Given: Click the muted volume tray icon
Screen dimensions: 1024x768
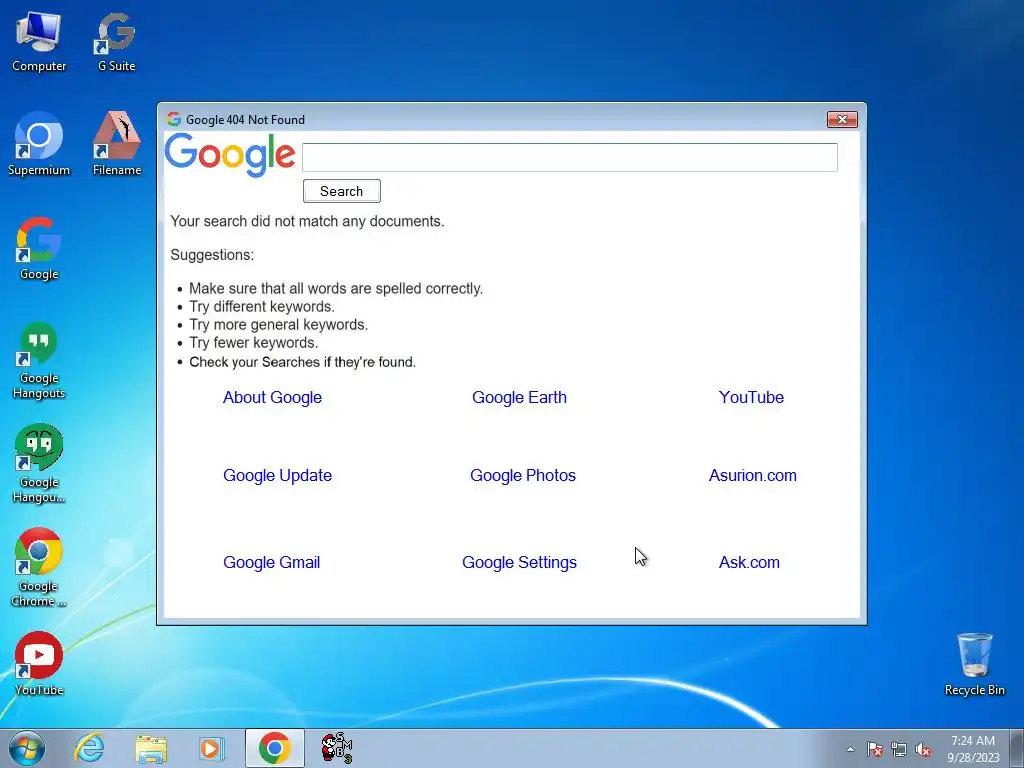Looking at the screenshot, I should point(923,749).
